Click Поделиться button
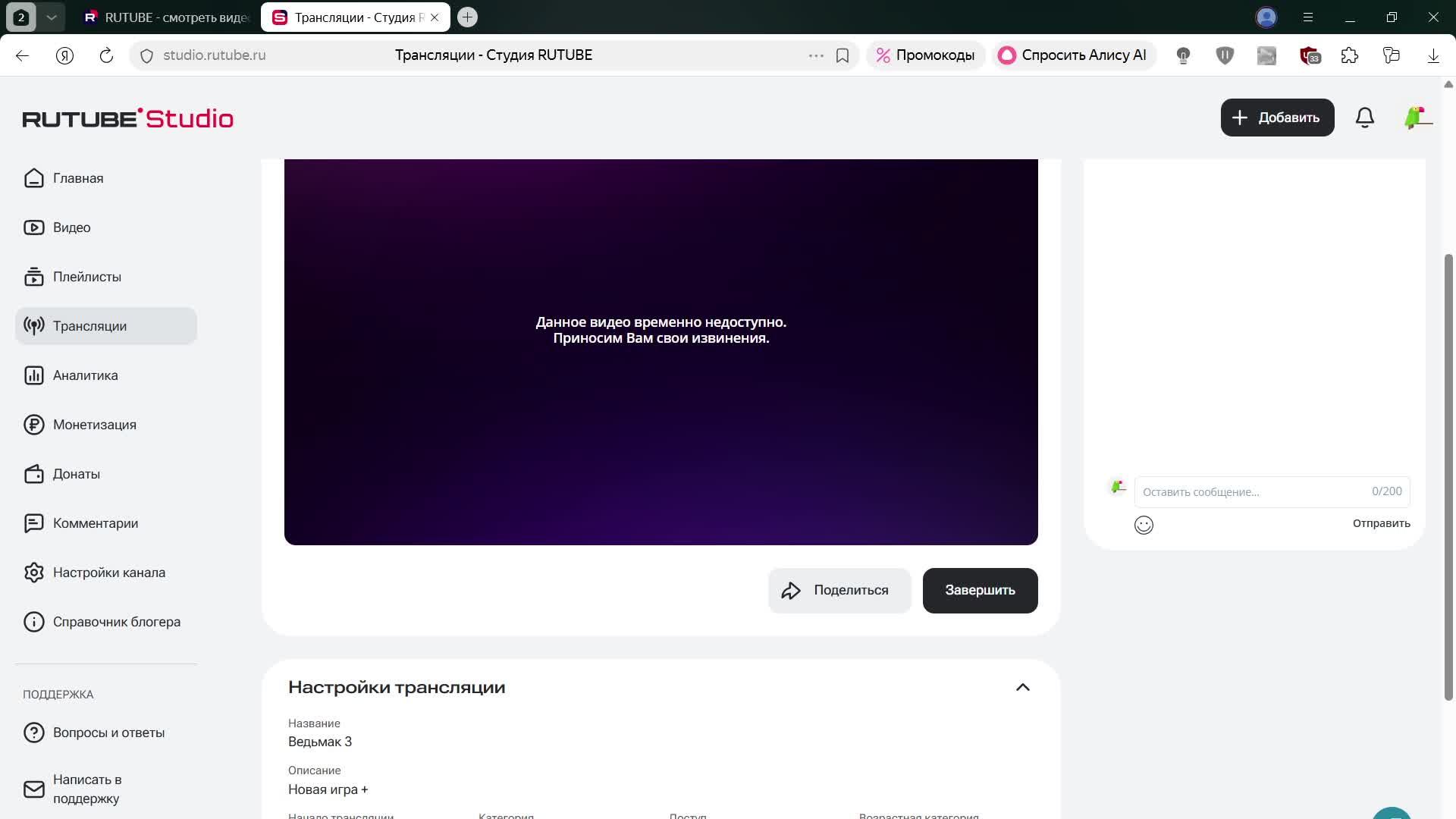The image size is (1456, 819). click(839, 590)
